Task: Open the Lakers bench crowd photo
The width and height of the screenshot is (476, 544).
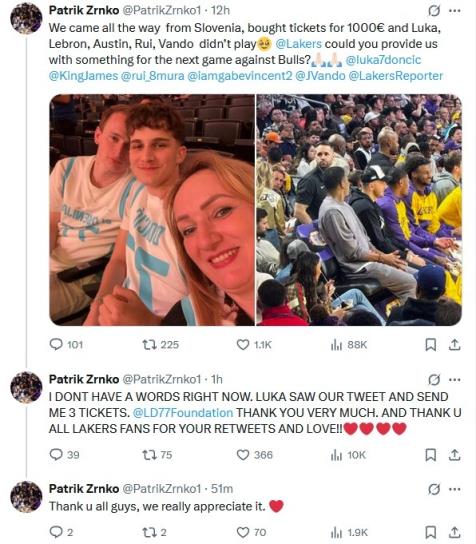Action: [x=359, y=210]
